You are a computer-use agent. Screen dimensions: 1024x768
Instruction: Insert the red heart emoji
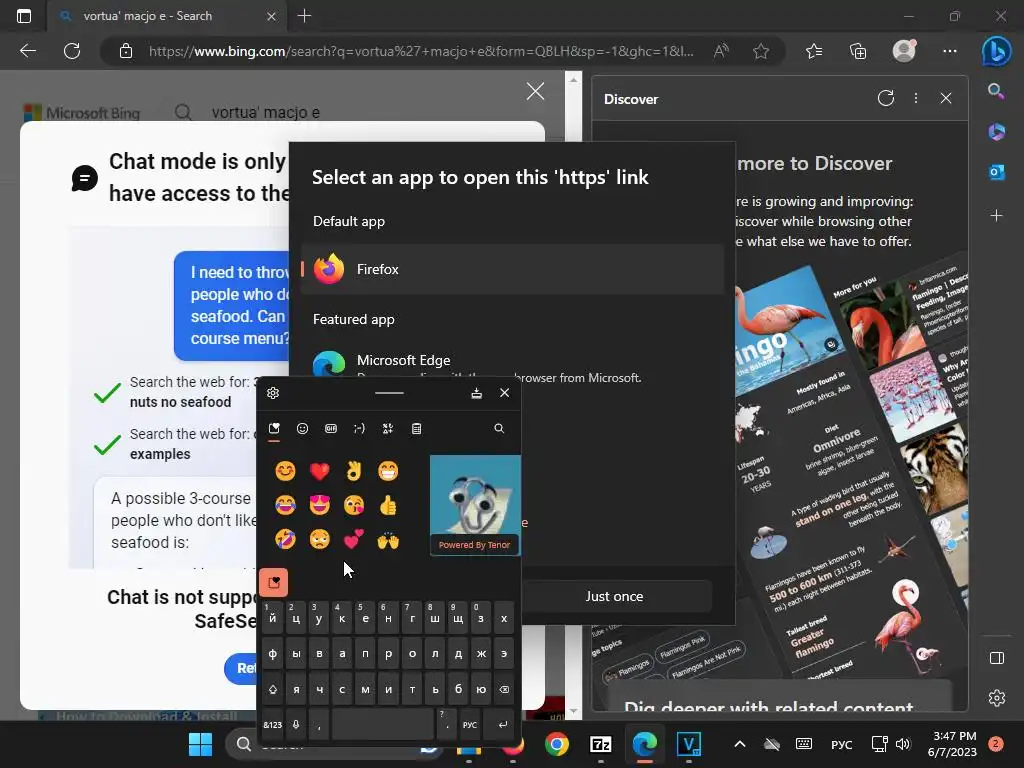[319, 470]
